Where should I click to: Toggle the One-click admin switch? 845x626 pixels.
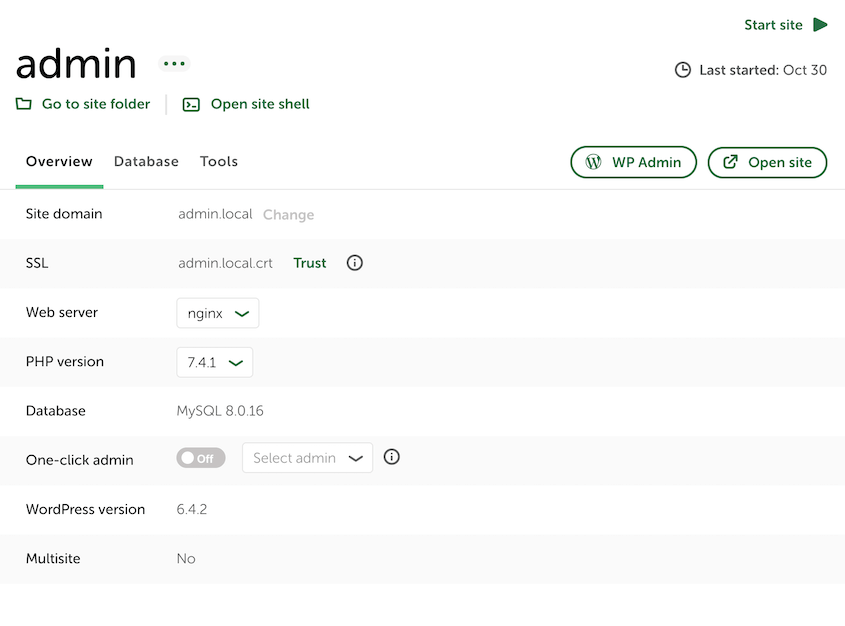point(200,458)
